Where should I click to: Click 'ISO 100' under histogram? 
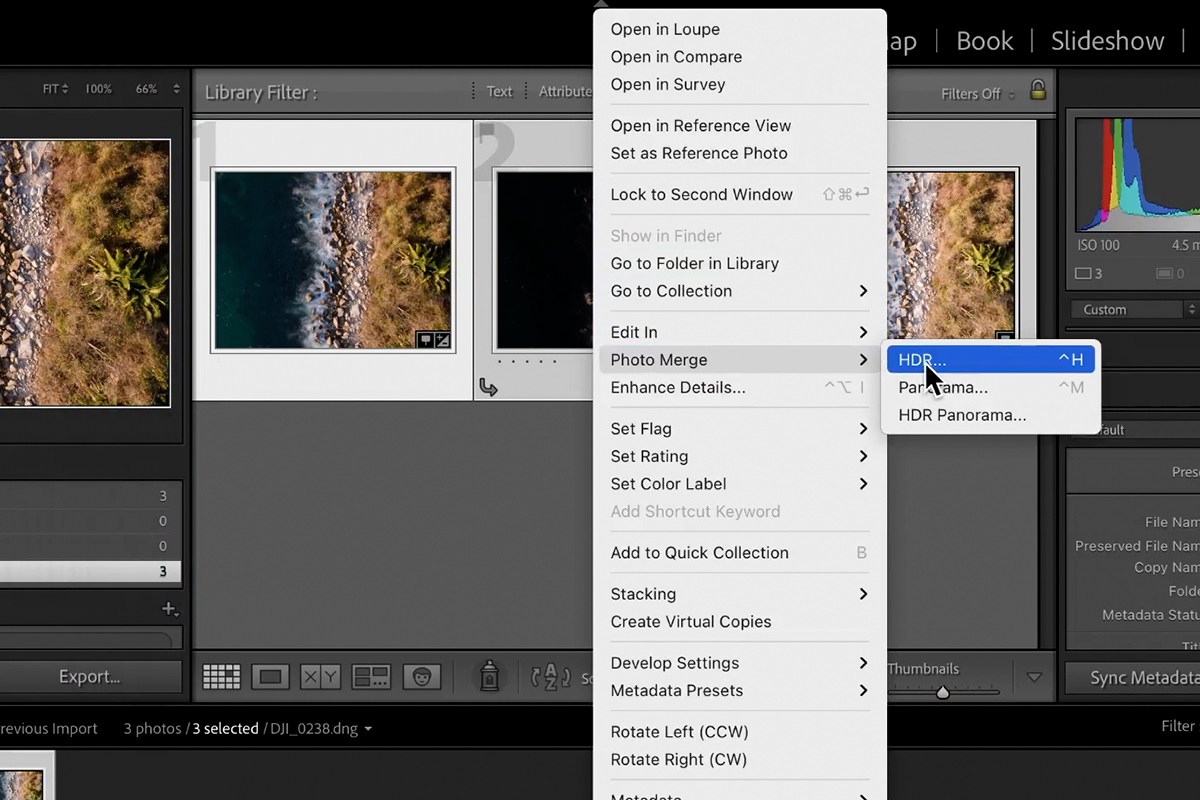coord(1098,245)
